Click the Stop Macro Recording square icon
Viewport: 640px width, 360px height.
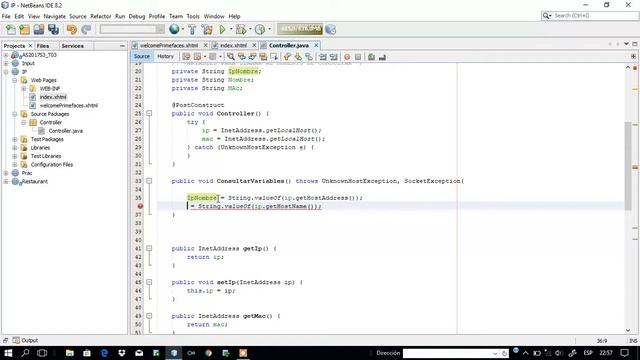click(x=358, y=57)
